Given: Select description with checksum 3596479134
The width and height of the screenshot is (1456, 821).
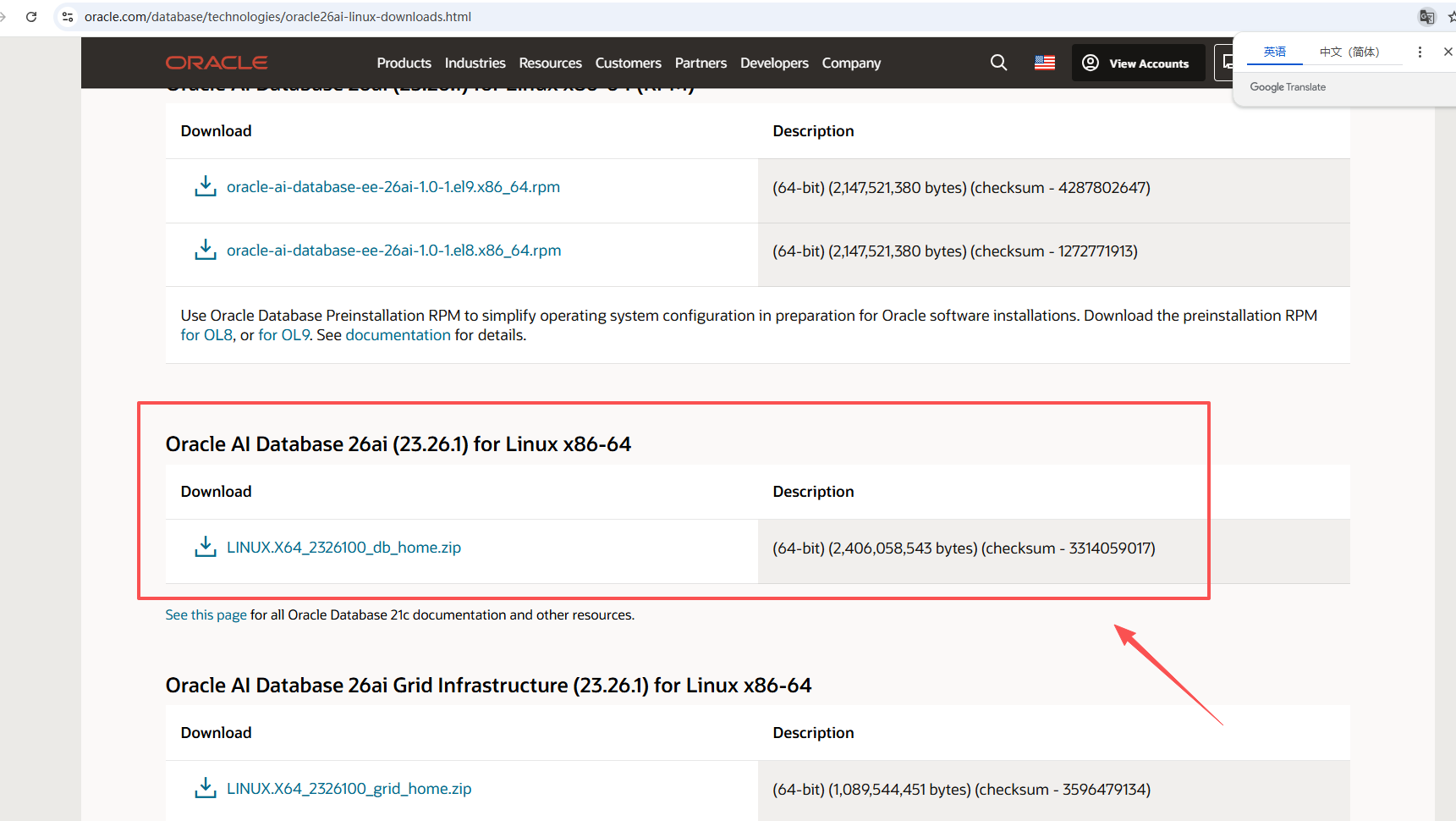Looking at the screenshot, I should (961, 790).
